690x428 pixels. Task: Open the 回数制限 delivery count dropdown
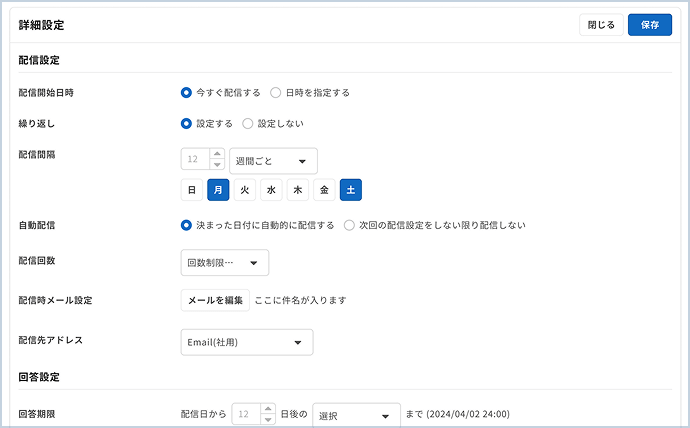pyautogui.click(x=224, y=263)
